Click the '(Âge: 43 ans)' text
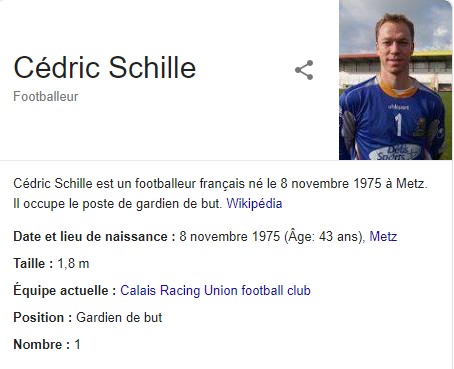The image size is (454, 369). pos(325,236)
